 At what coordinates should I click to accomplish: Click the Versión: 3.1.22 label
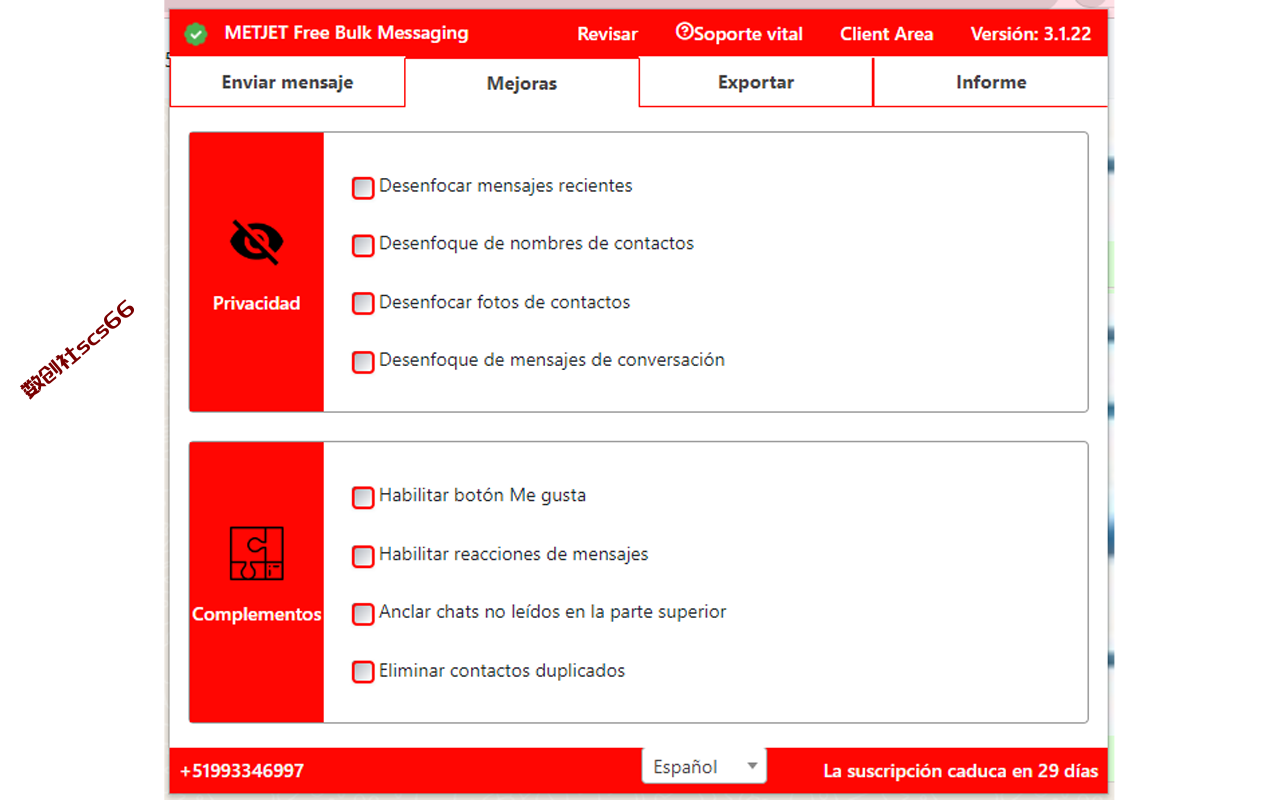click(1031, 34)
